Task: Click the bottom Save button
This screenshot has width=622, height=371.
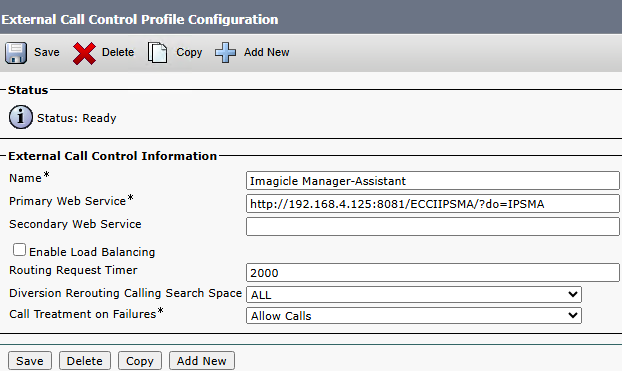Action: coord(30,361)
